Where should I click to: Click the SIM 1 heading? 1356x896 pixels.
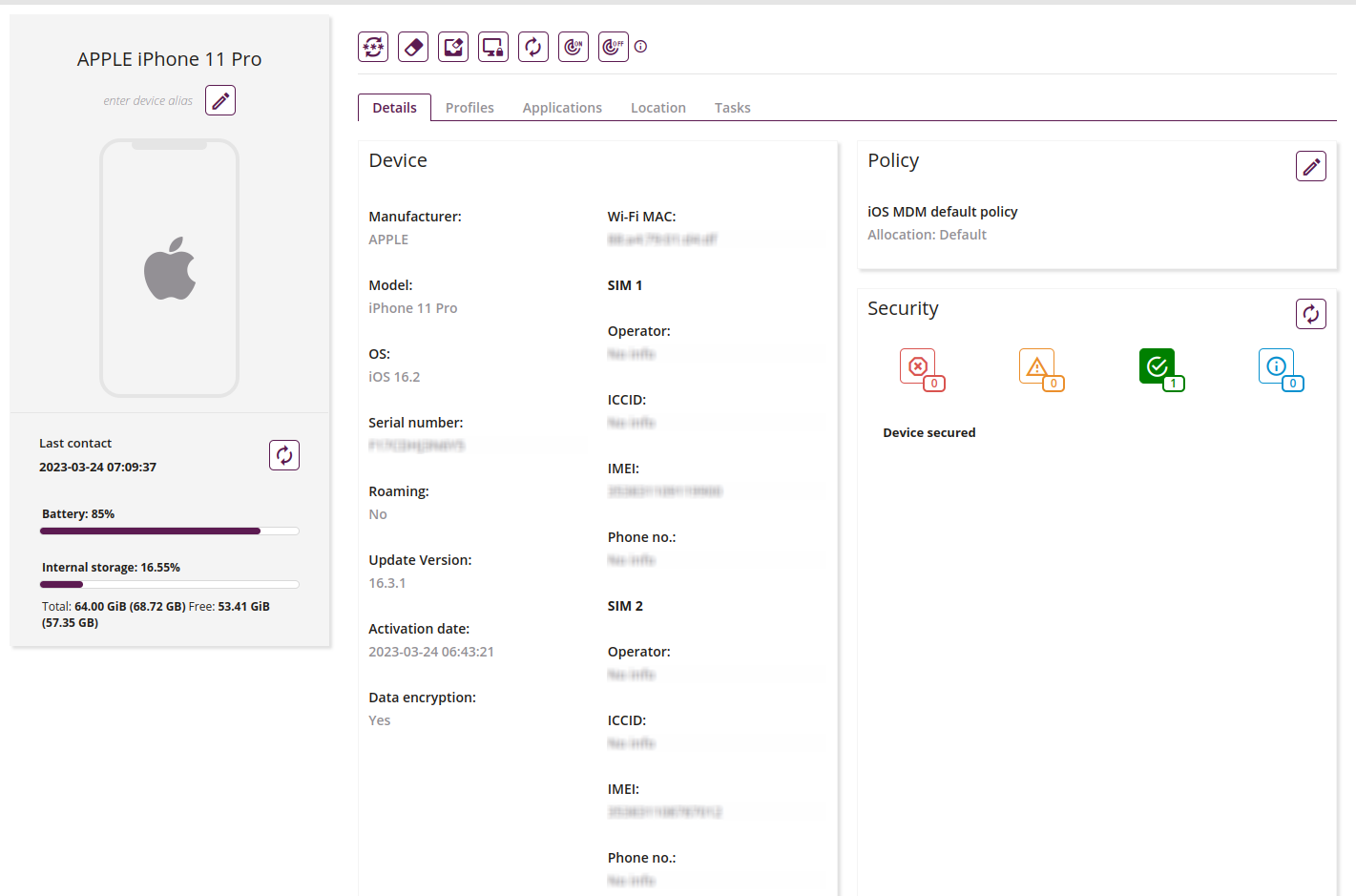[x=625, y=285]
